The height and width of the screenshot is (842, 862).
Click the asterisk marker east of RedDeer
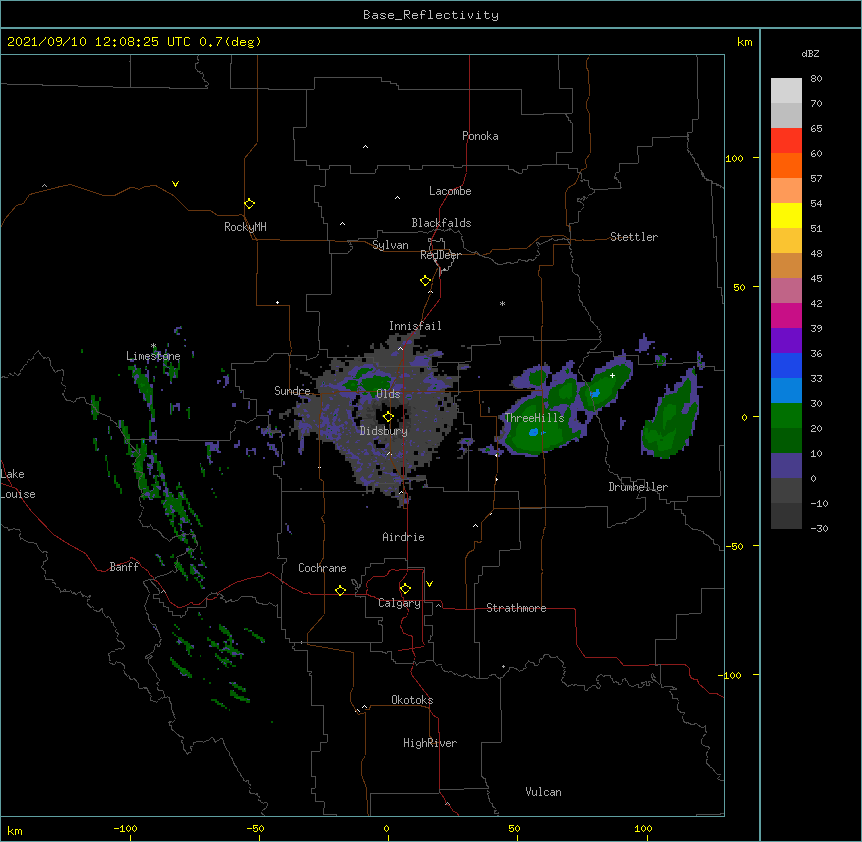(x=502, y=304)
